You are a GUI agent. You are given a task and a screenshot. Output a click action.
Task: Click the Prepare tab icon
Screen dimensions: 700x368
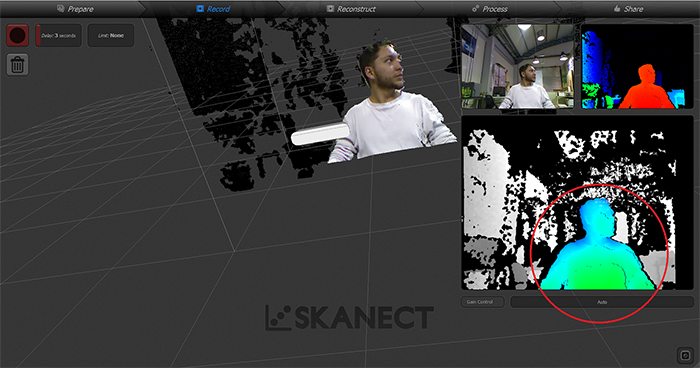61,8
